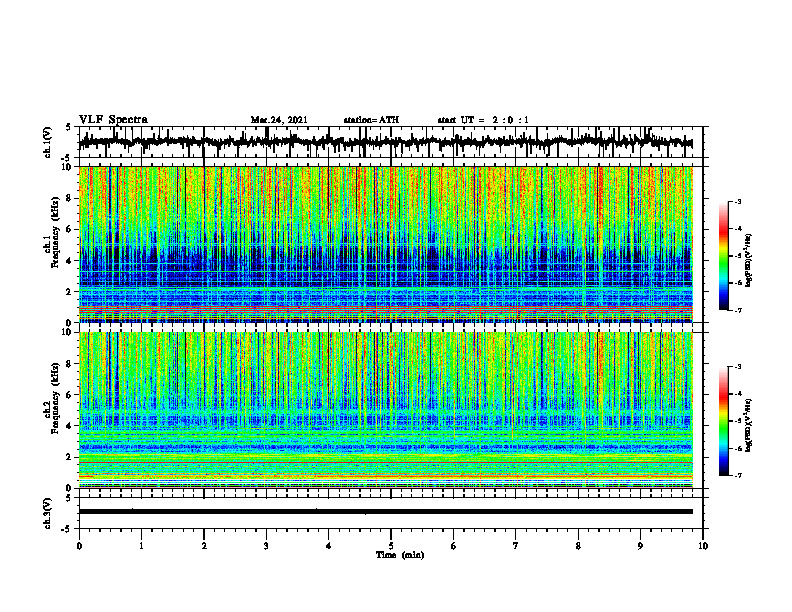Click time axis tick label 2
The image size is (792, 612).
coord(204,546)
